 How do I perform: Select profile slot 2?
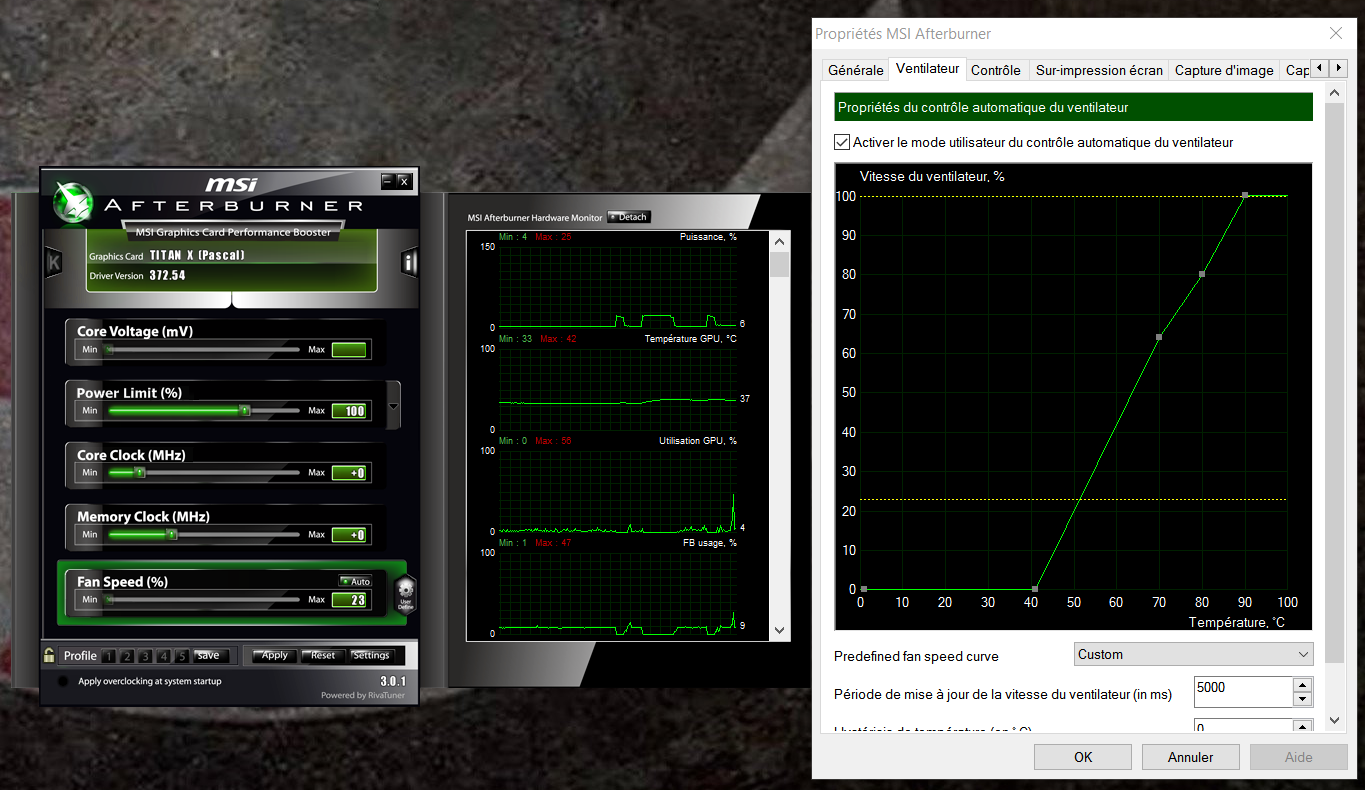pos(128,656)
